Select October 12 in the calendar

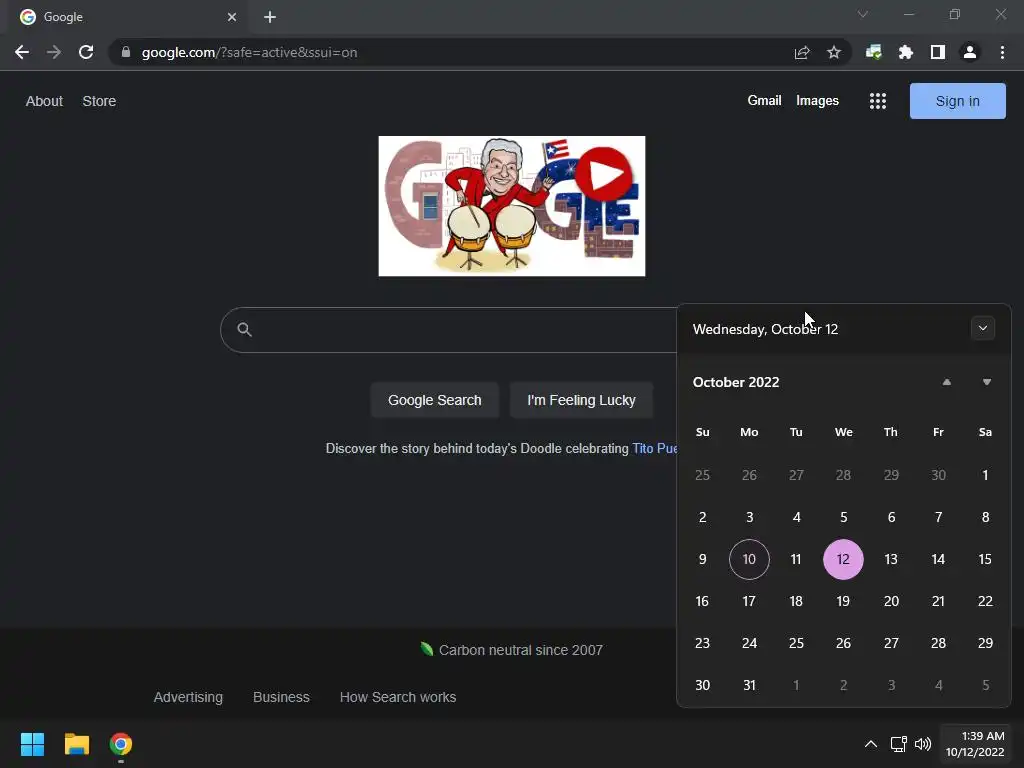(843, 560)
